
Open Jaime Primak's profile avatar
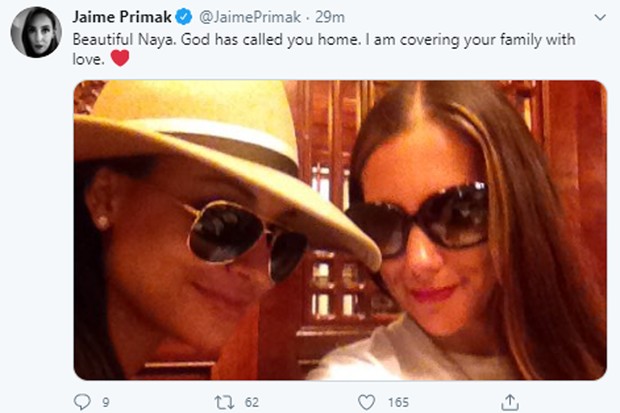[36, 32]
